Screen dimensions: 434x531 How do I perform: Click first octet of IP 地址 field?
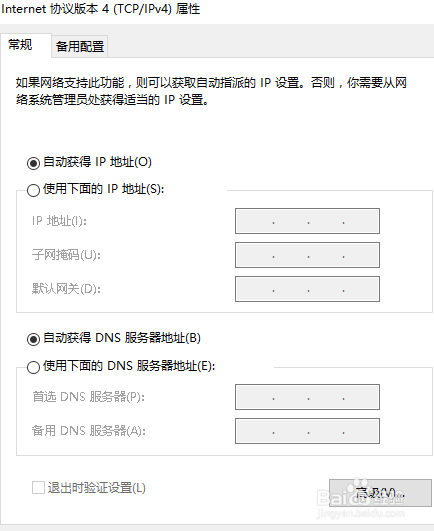(x=255, y=221)
